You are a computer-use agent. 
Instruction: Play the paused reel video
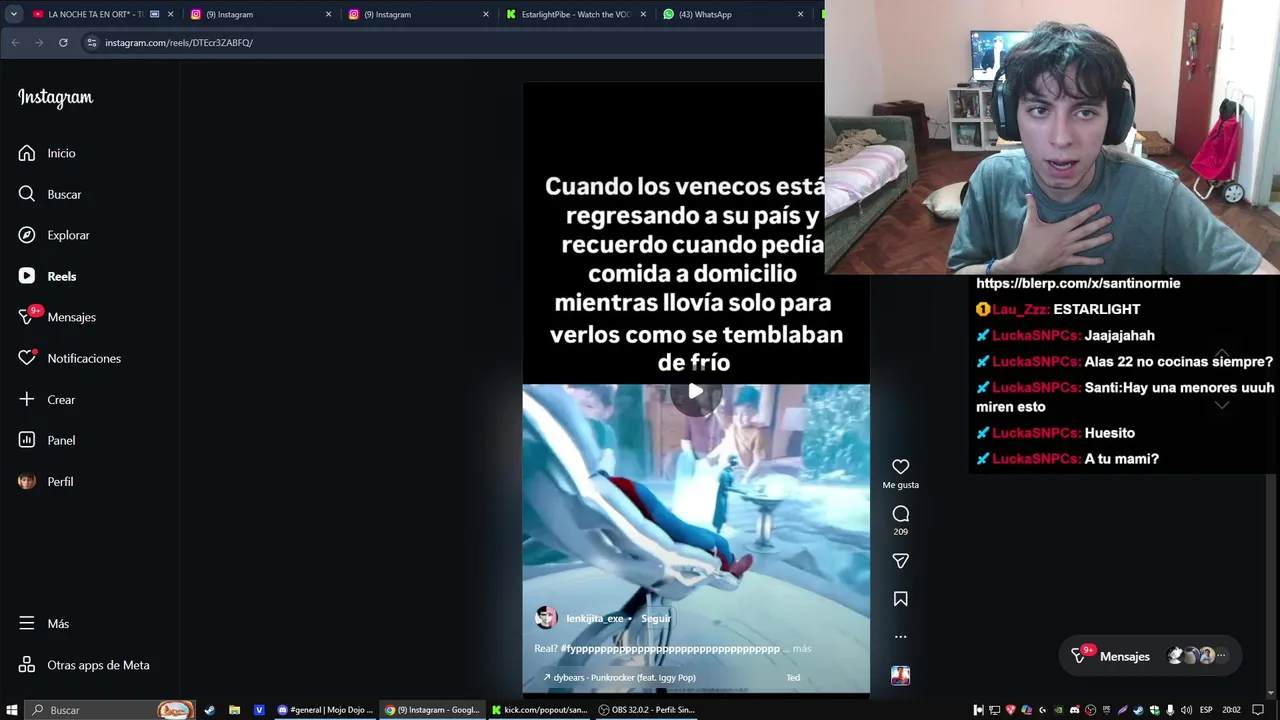click(x=696, y=391)
